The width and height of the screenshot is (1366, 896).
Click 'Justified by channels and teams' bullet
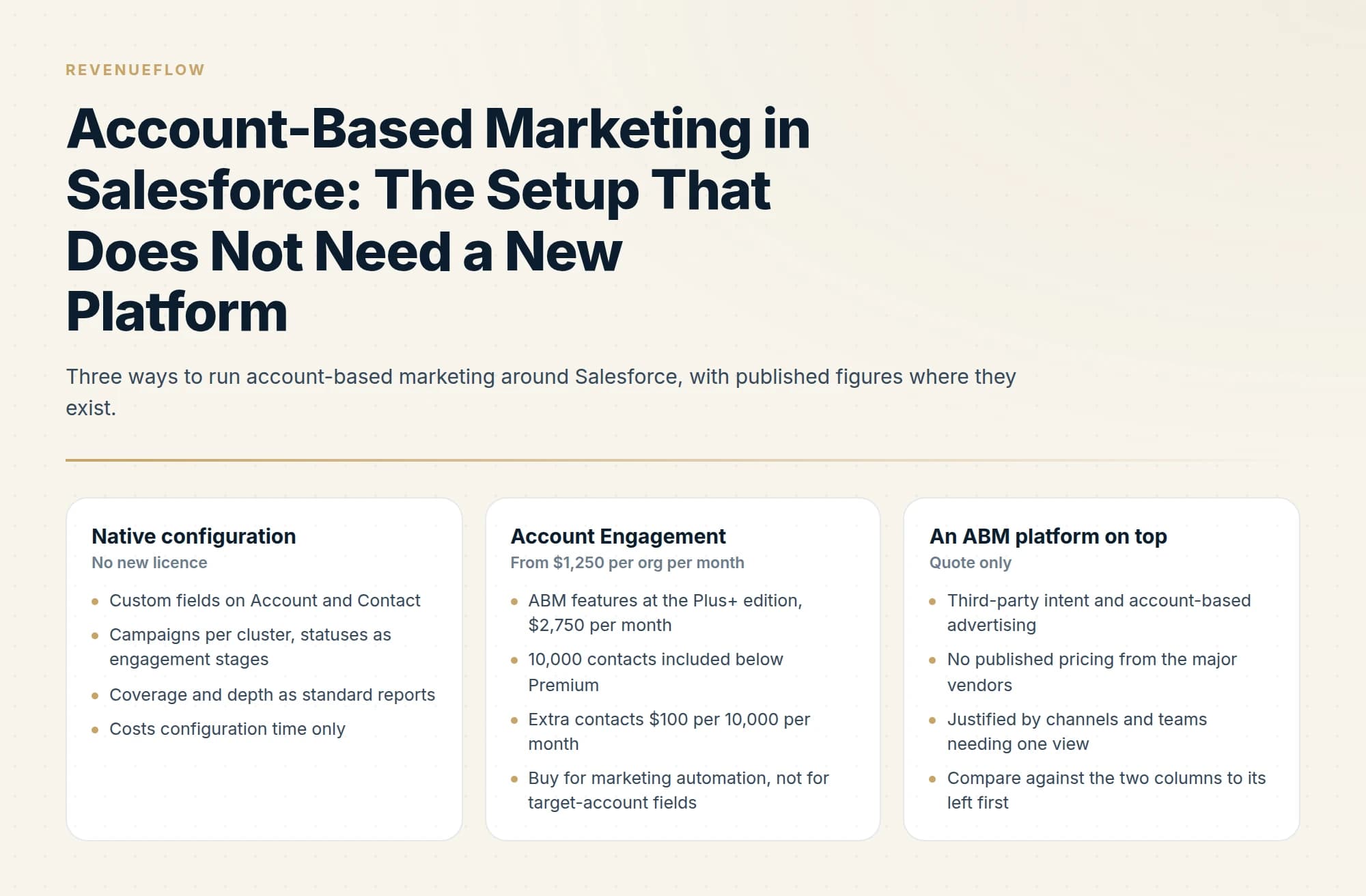1077,731
